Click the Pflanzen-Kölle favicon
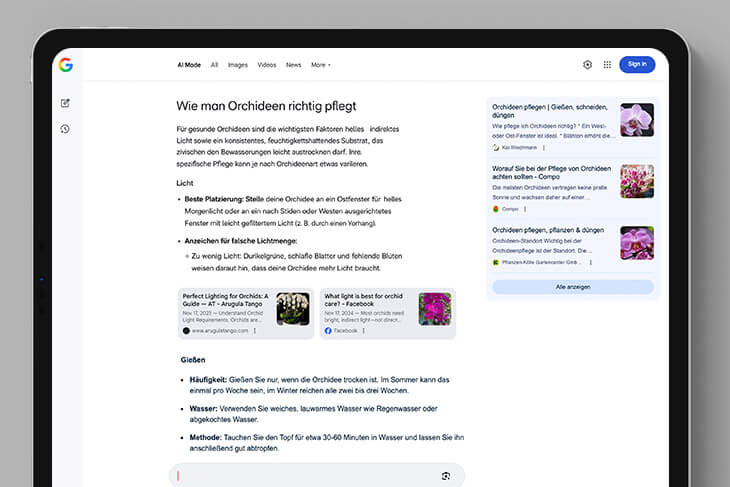The width and height of the screenshot is (730, 487). click(x=496, y=263)
